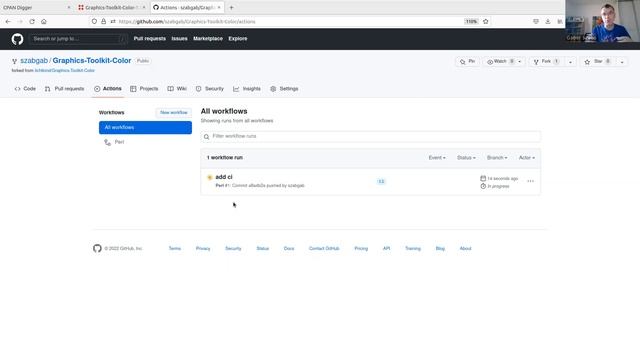Open the Security repository tab
This screenshot has height=360, width=640.
(210, 89)
